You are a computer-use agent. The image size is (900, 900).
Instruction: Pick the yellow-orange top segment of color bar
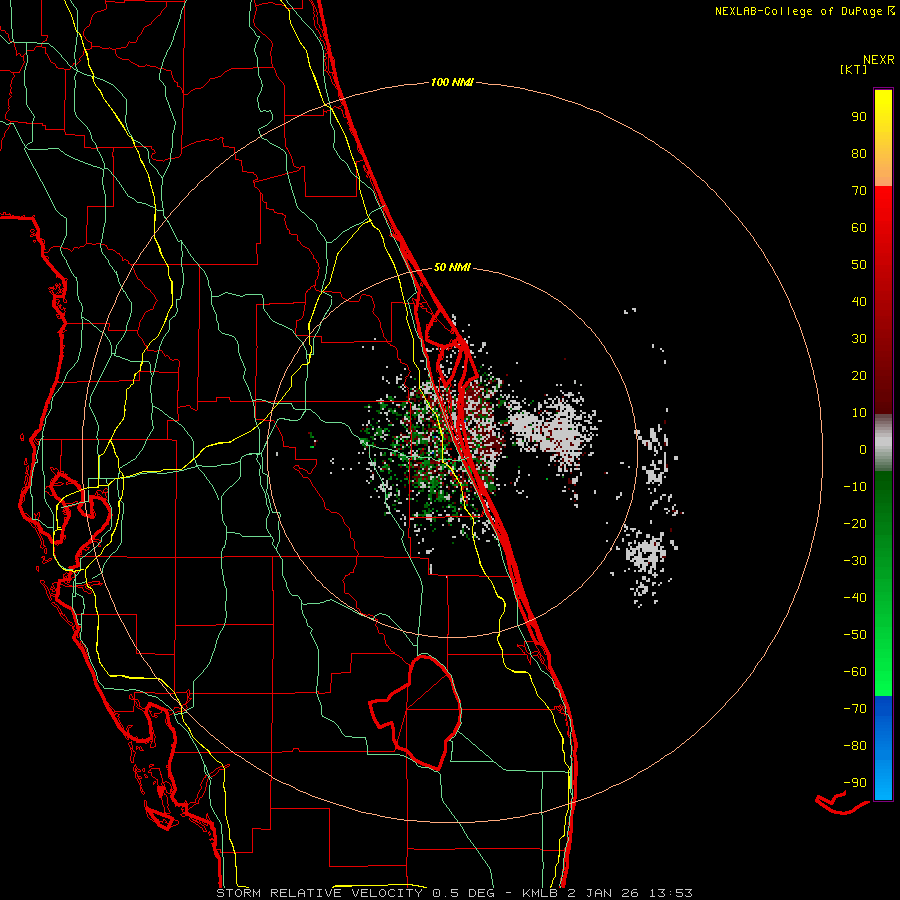[883, 138]
